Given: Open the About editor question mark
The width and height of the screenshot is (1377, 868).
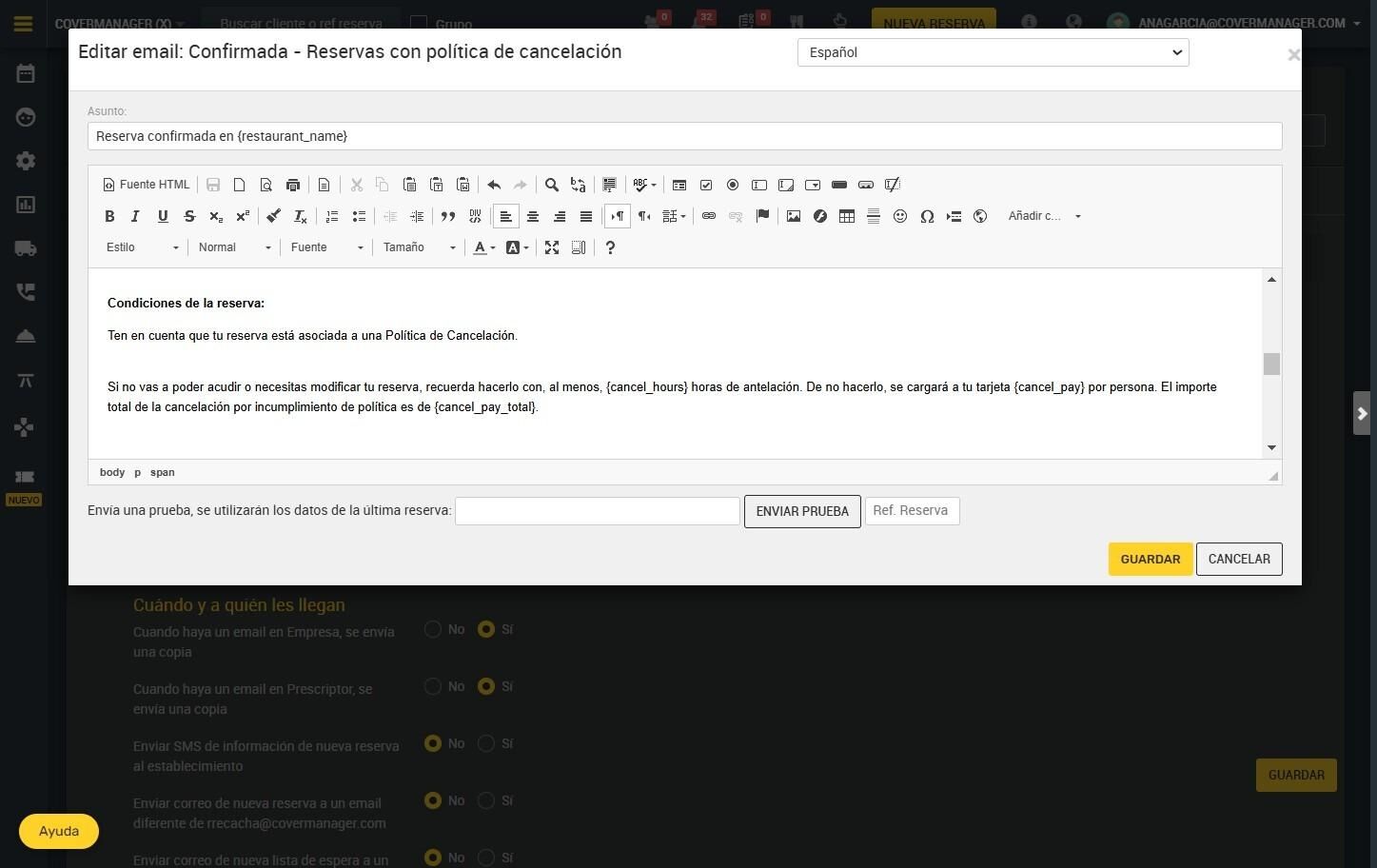Looking at the screenshot, I should tap(610, 247).
